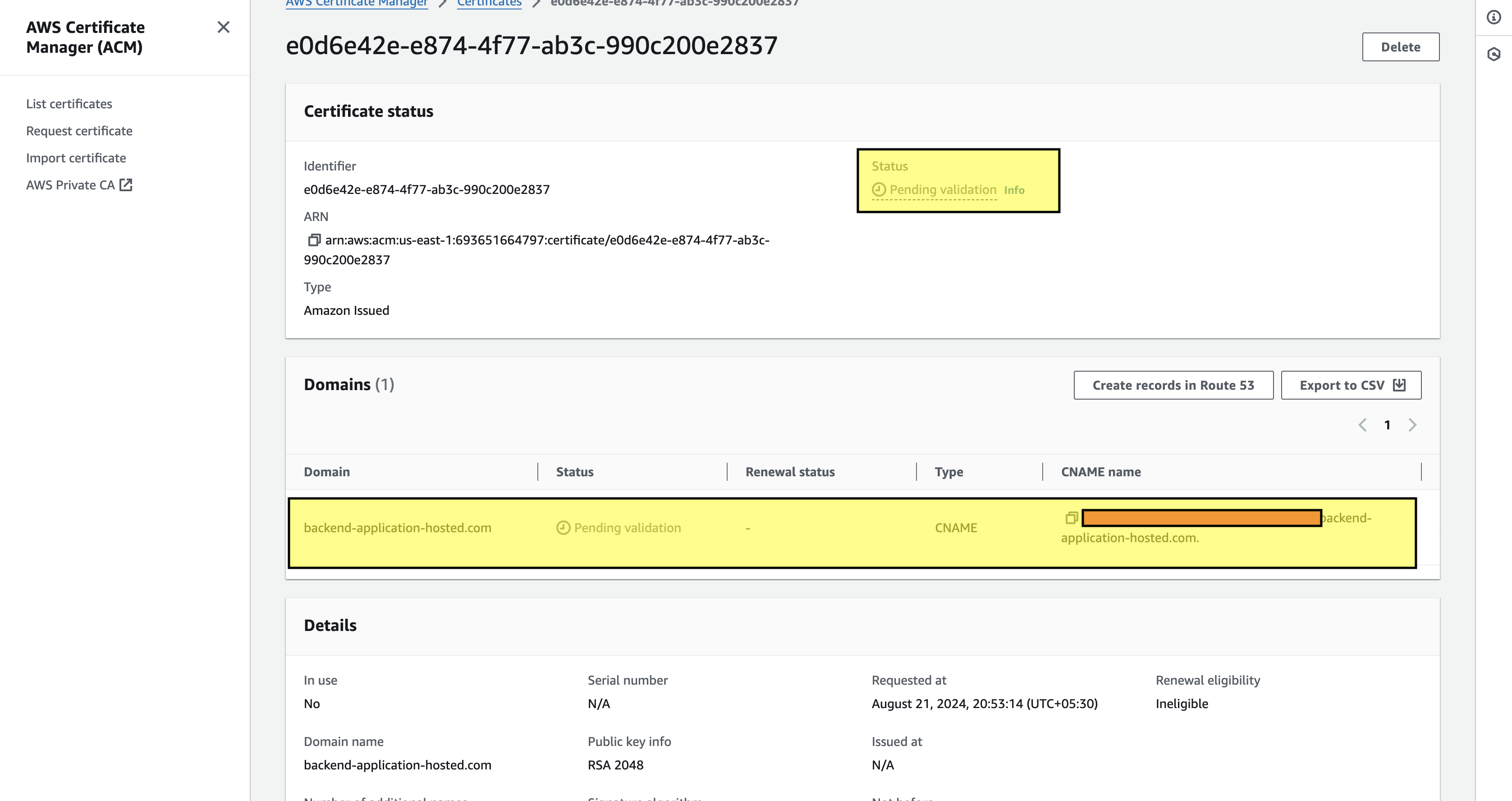Viewport: 1512px width, 801px height.
Task: Click Pending validation in the domain row
Action: point(619,528)
